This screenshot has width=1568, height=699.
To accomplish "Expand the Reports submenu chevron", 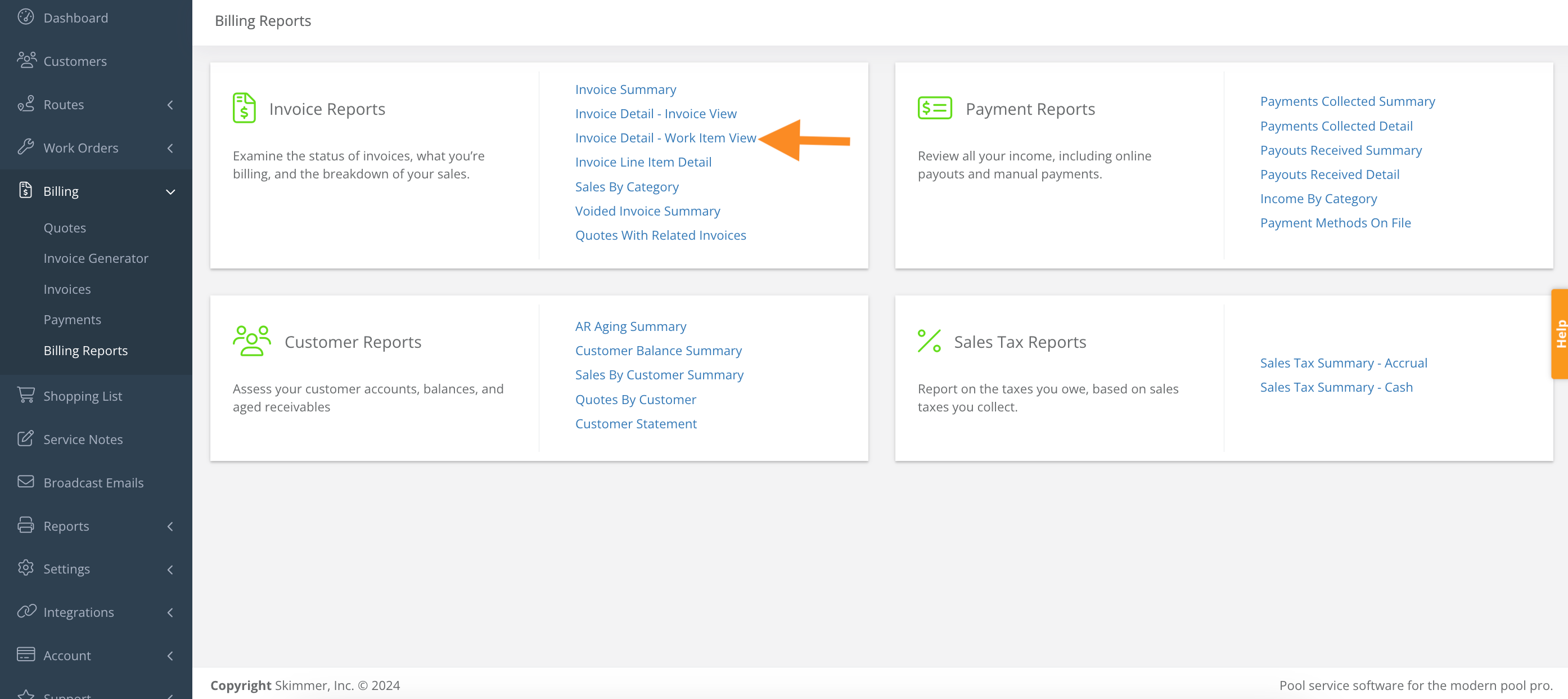I will coord(170,526).
